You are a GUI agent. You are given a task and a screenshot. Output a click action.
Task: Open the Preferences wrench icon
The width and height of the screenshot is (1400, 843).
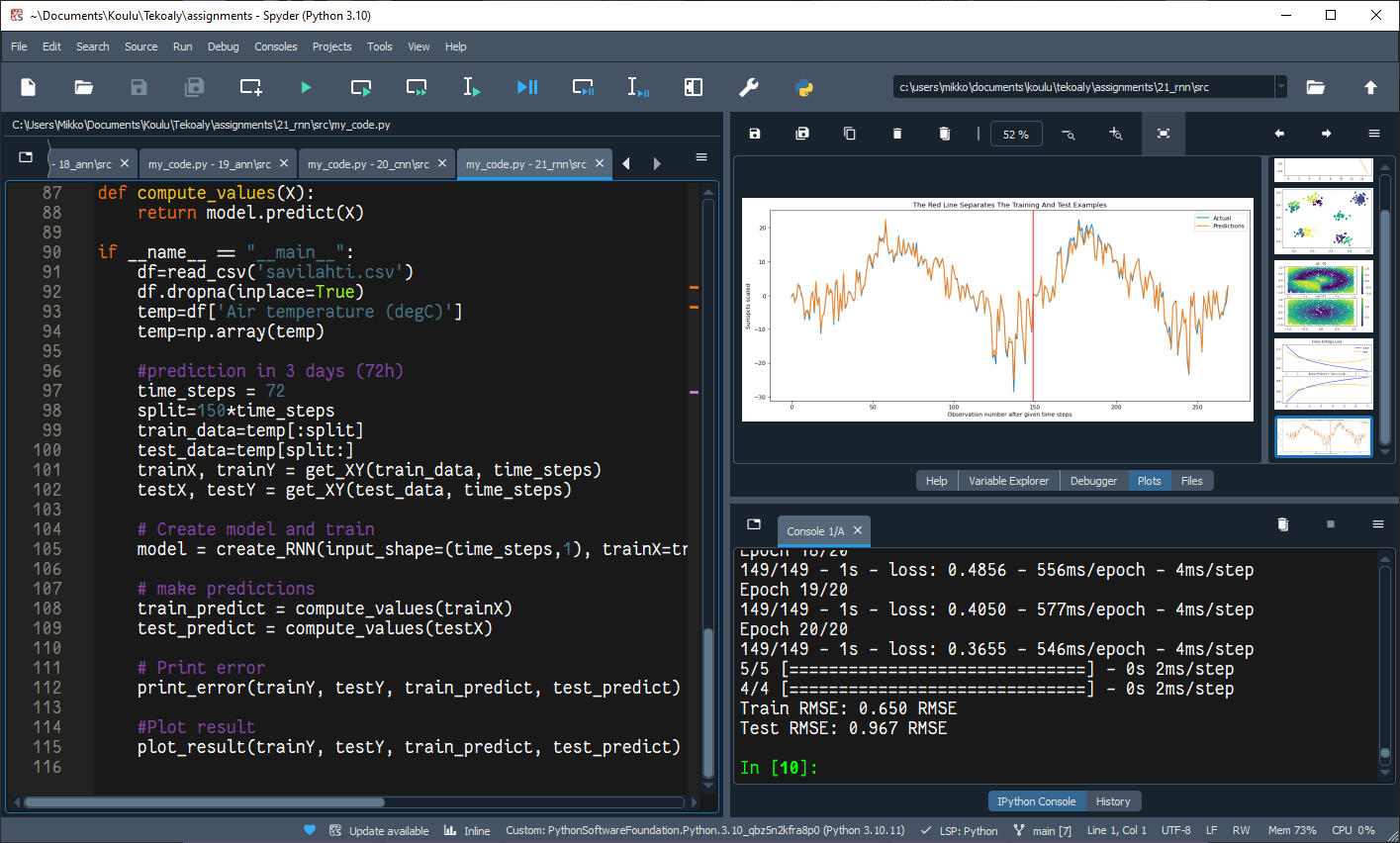[x=749, y=87]
